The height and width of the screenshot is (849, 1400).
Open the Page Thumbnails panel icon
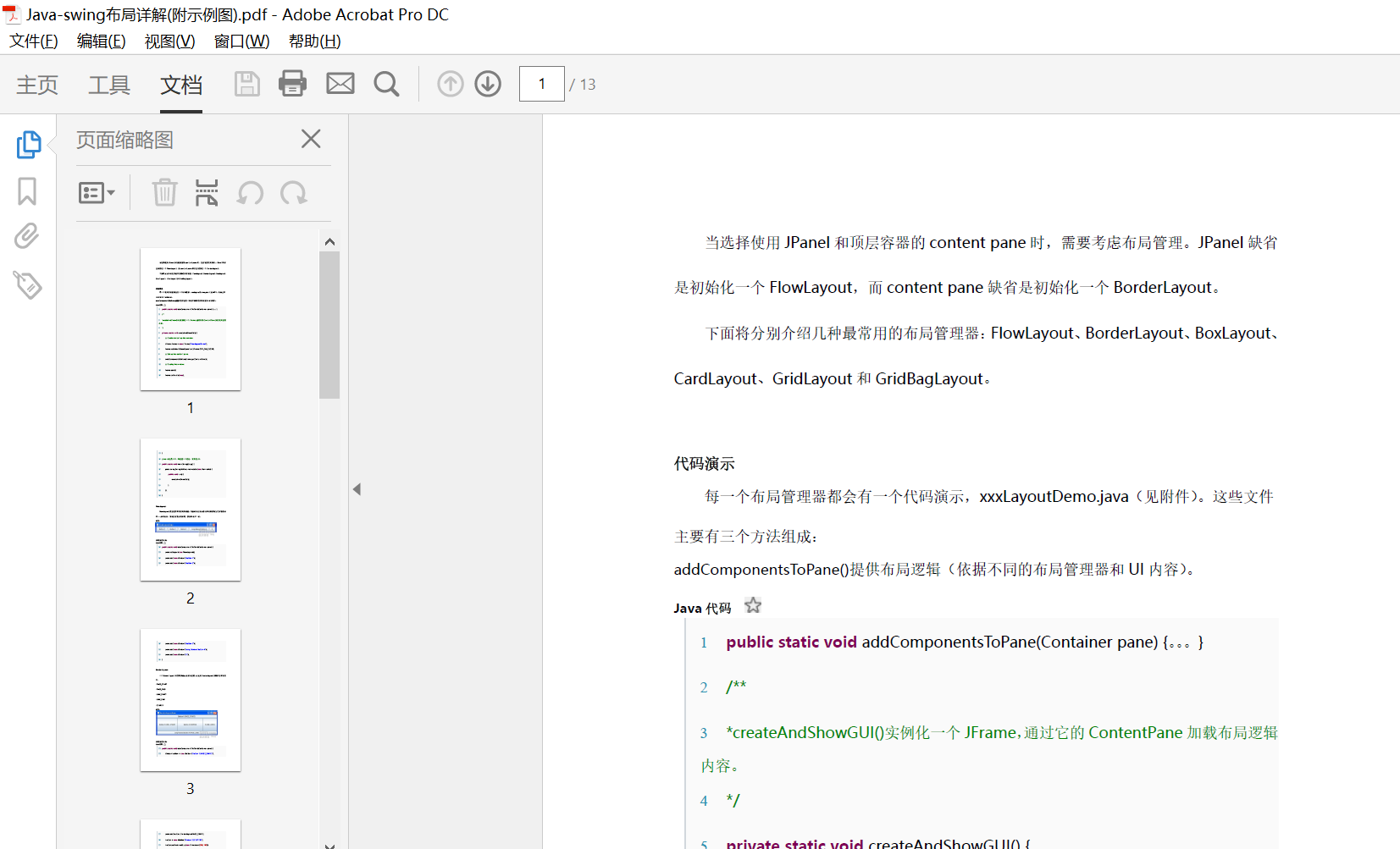[28, 144]
